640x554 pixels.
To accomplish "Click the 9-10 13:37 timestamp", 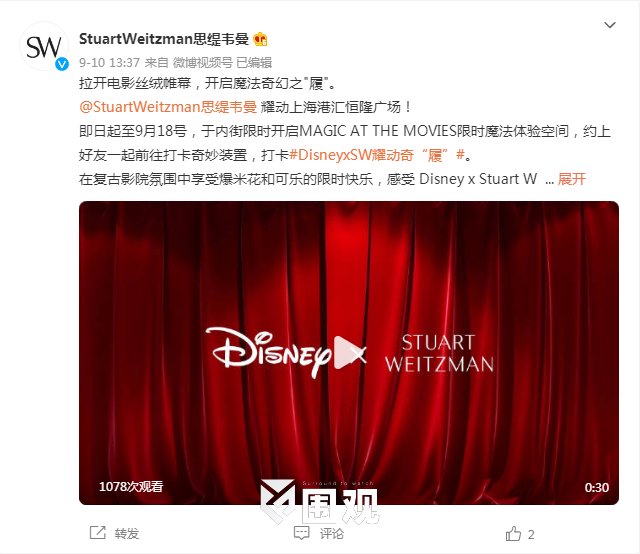I will (x=109, y=62).
